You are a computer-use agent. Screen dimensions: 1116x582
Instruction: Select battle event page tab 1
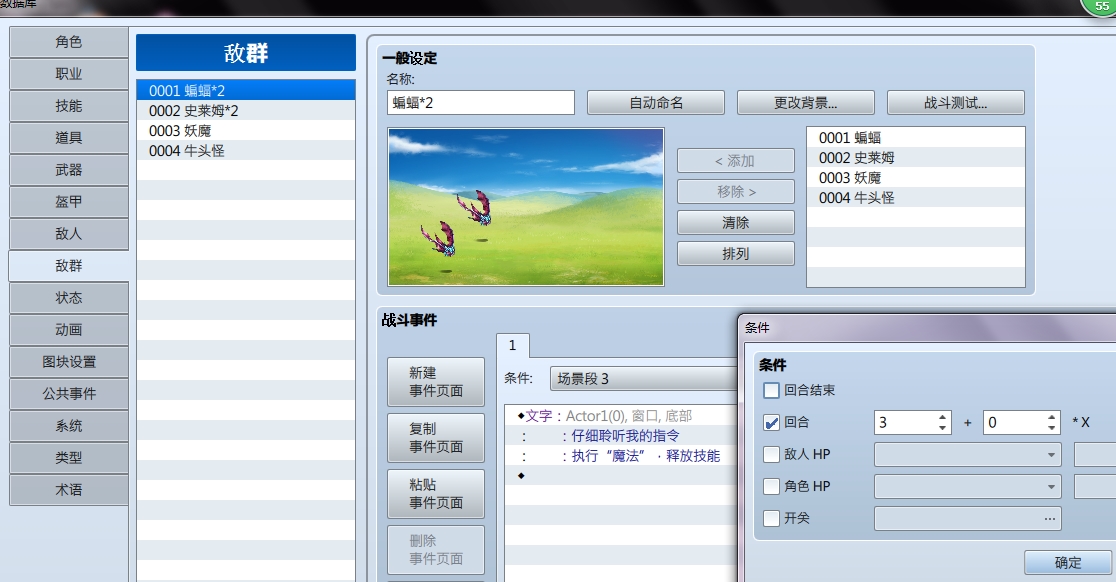[512, 345]
